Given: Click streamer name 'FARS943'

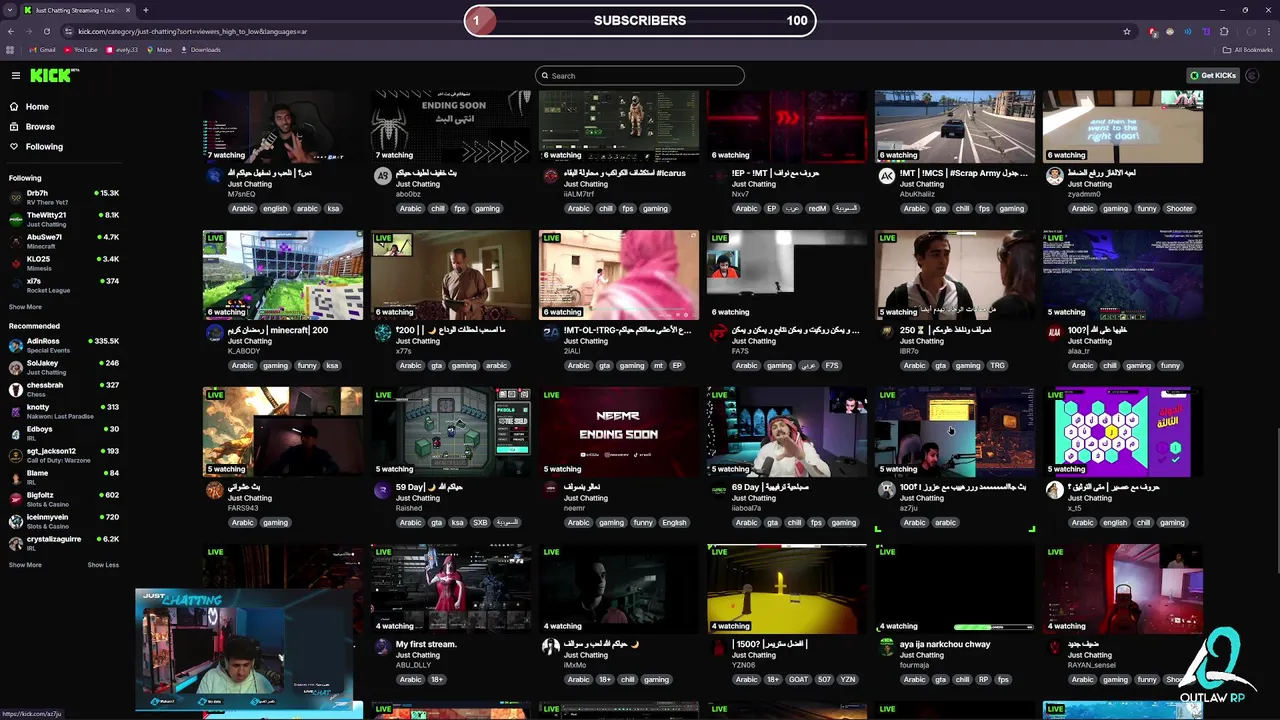Looking at the screenshot, I should tap(243, 508).
